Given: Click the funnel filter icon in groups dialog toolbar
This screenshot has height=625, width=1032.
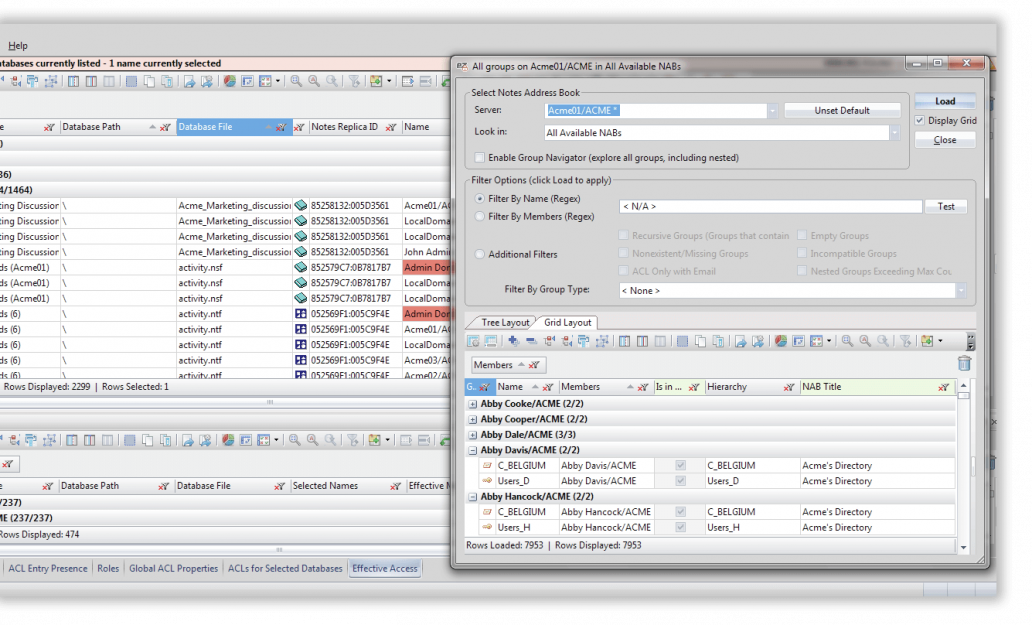Looking at the screenshot, I should pos(906,341).
